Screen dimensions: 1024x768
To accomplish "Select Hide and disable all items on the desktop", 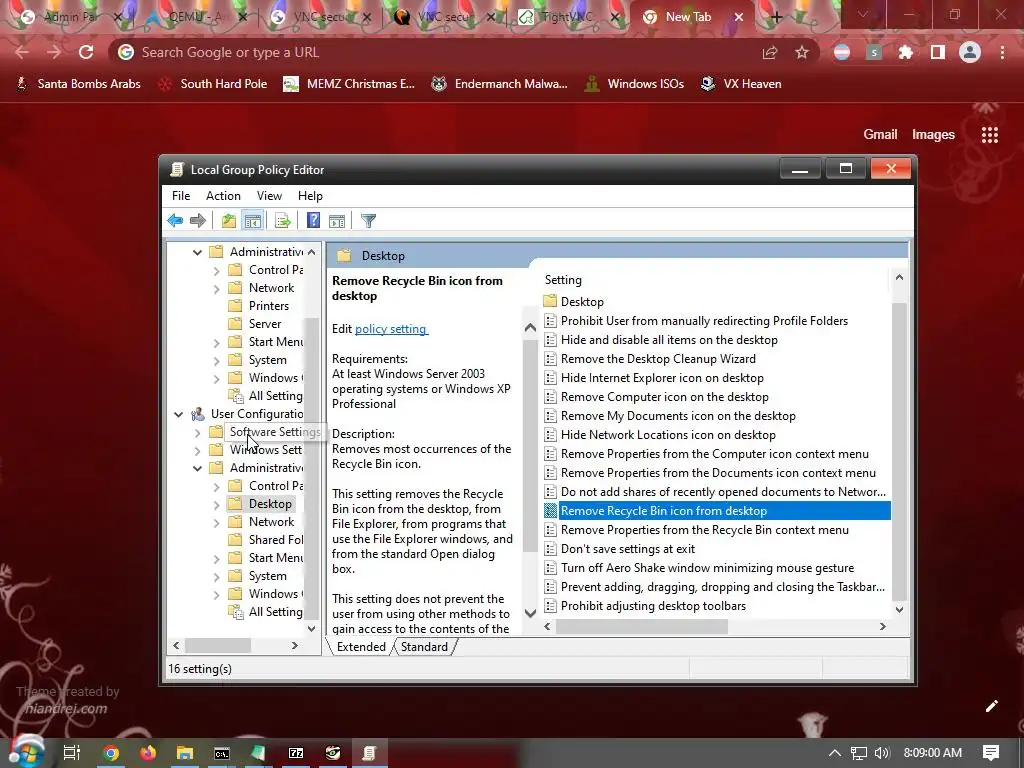I will coord(661,340).
